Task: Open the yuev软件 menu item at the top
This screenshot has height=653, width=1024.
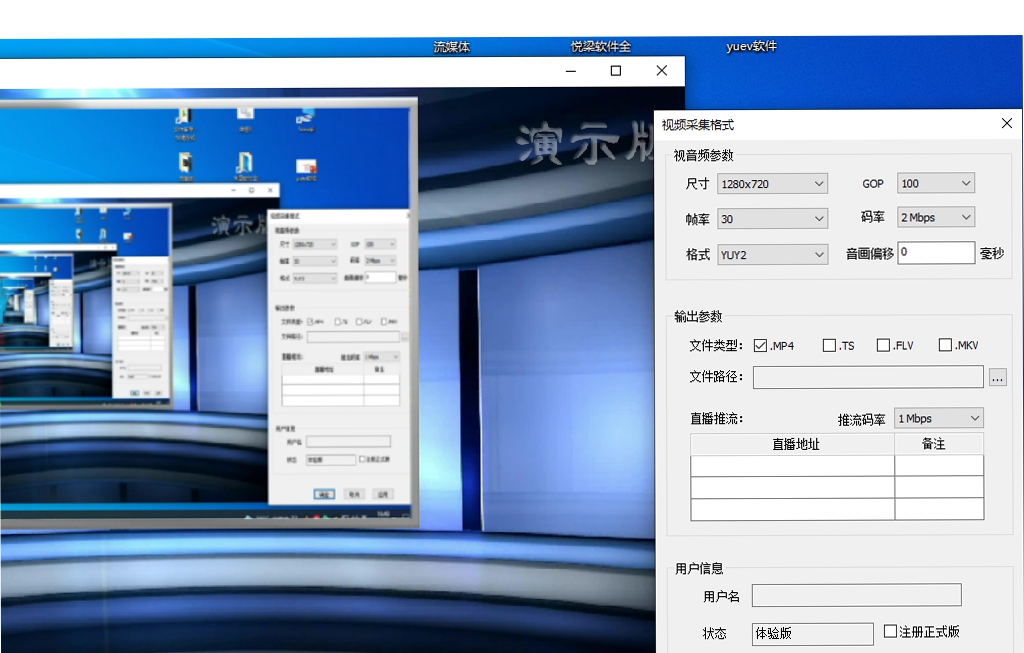Action: (751, 46)
